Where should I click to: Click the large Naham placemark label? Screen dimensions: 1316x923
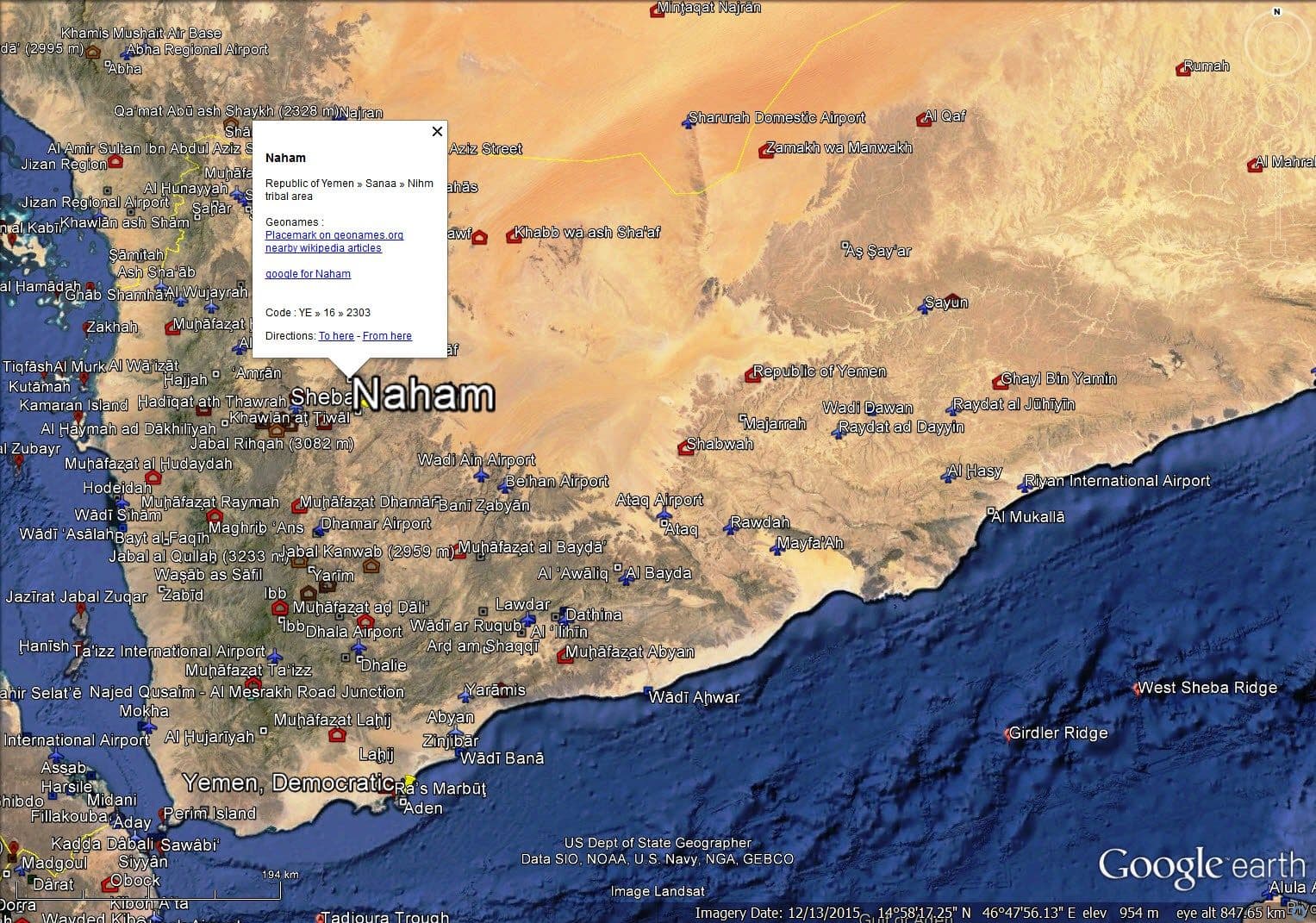click(423, 396)
